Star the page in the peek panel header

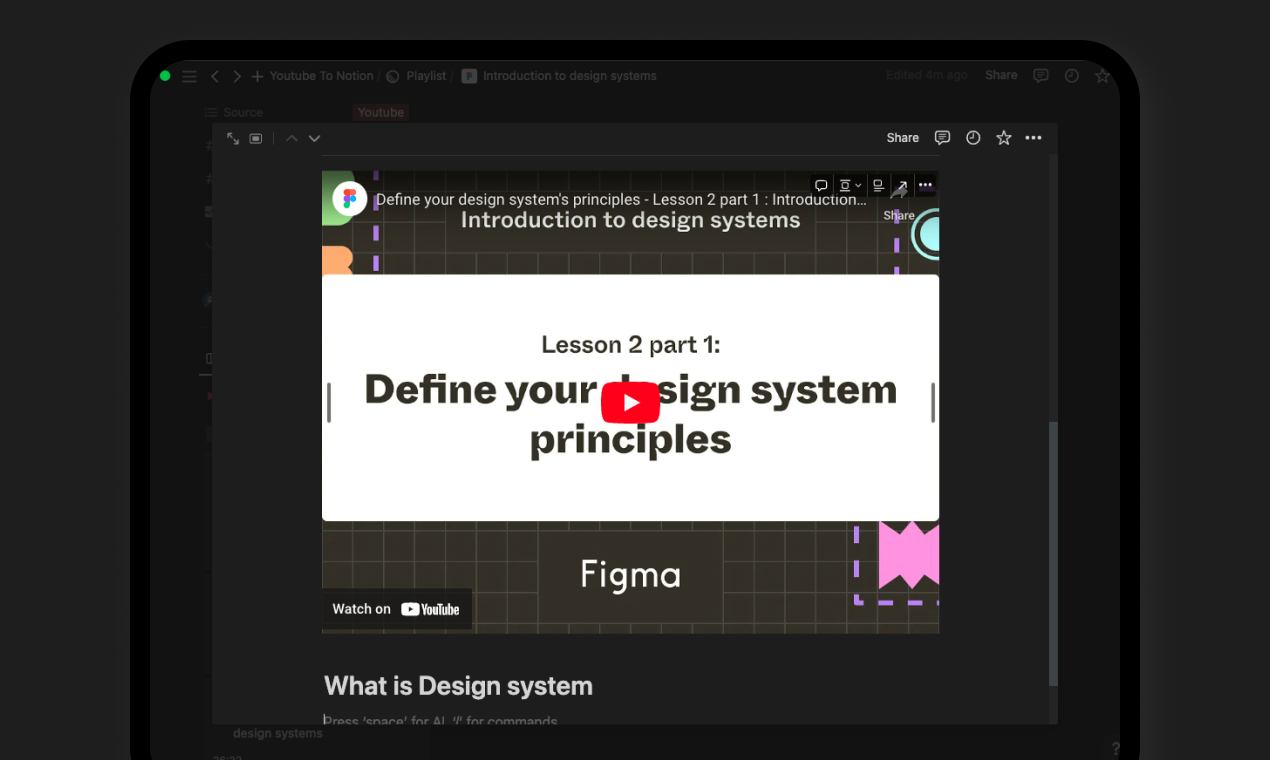[x=1004, y=138]
